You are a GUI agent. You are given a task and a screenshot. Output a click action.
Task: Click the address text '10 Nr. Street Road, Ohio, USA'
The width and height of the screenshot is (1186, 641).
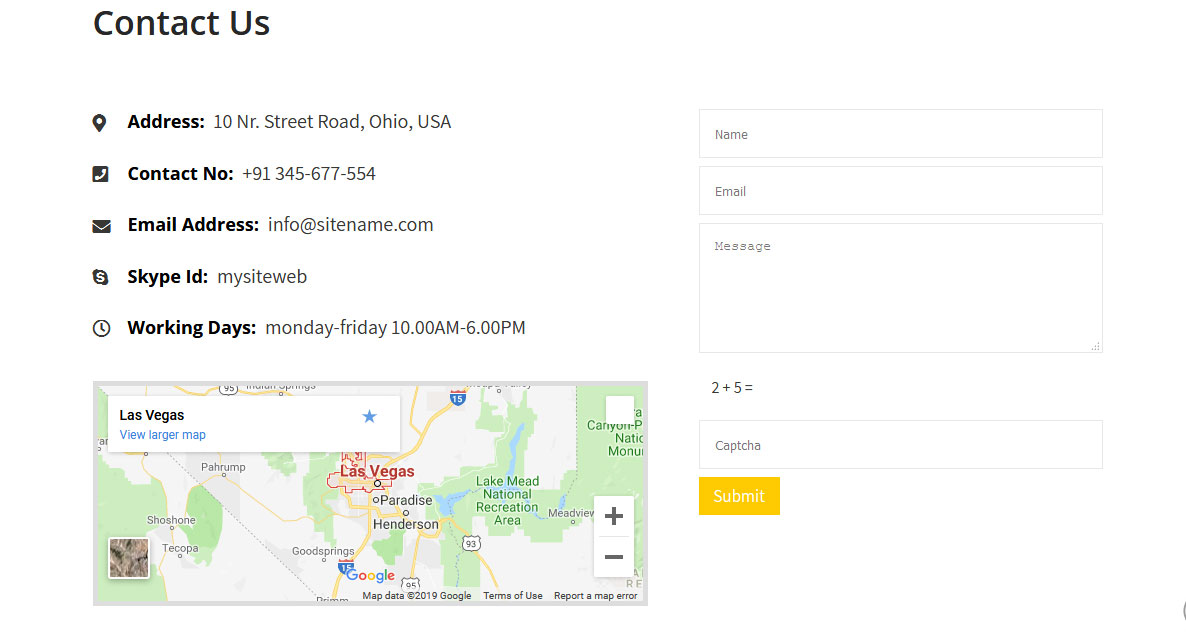(332, 122)
